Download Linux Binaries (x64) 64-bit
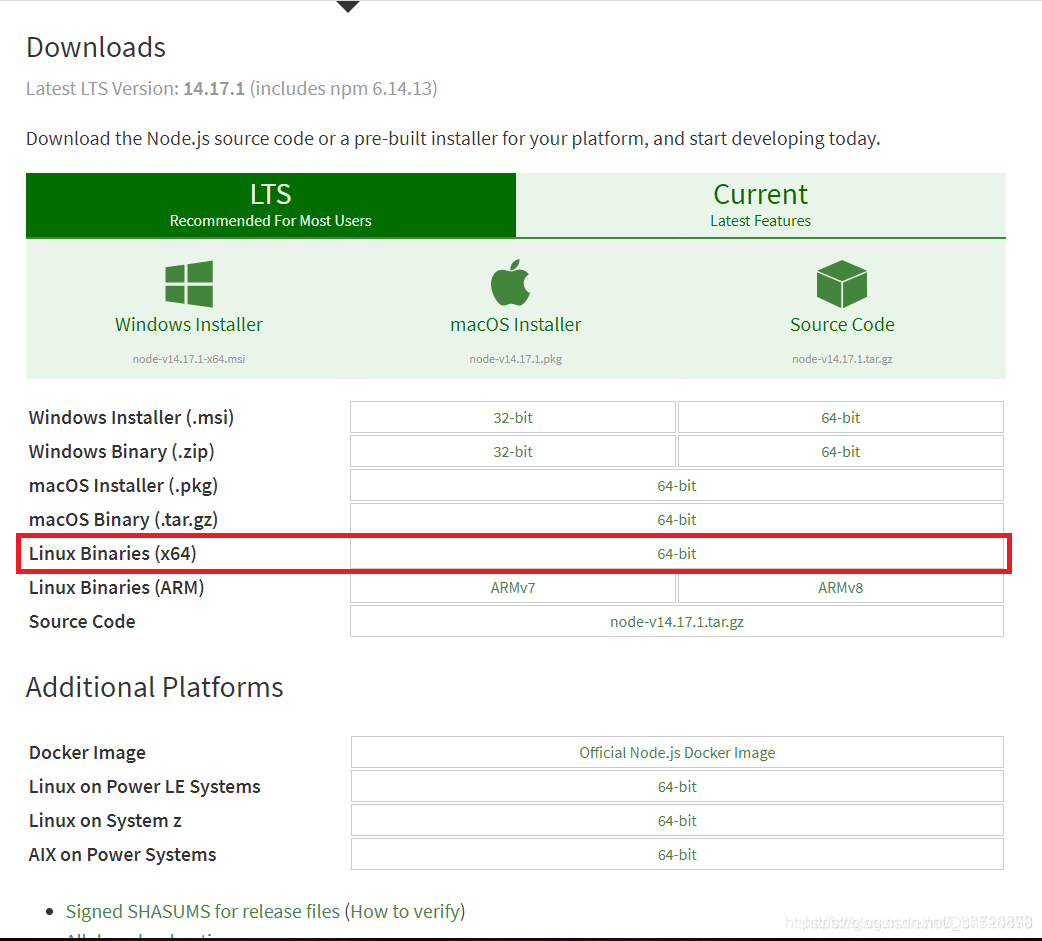This screenshot has width=1042, height=941. pyautogui.click(x=677, y=553)
